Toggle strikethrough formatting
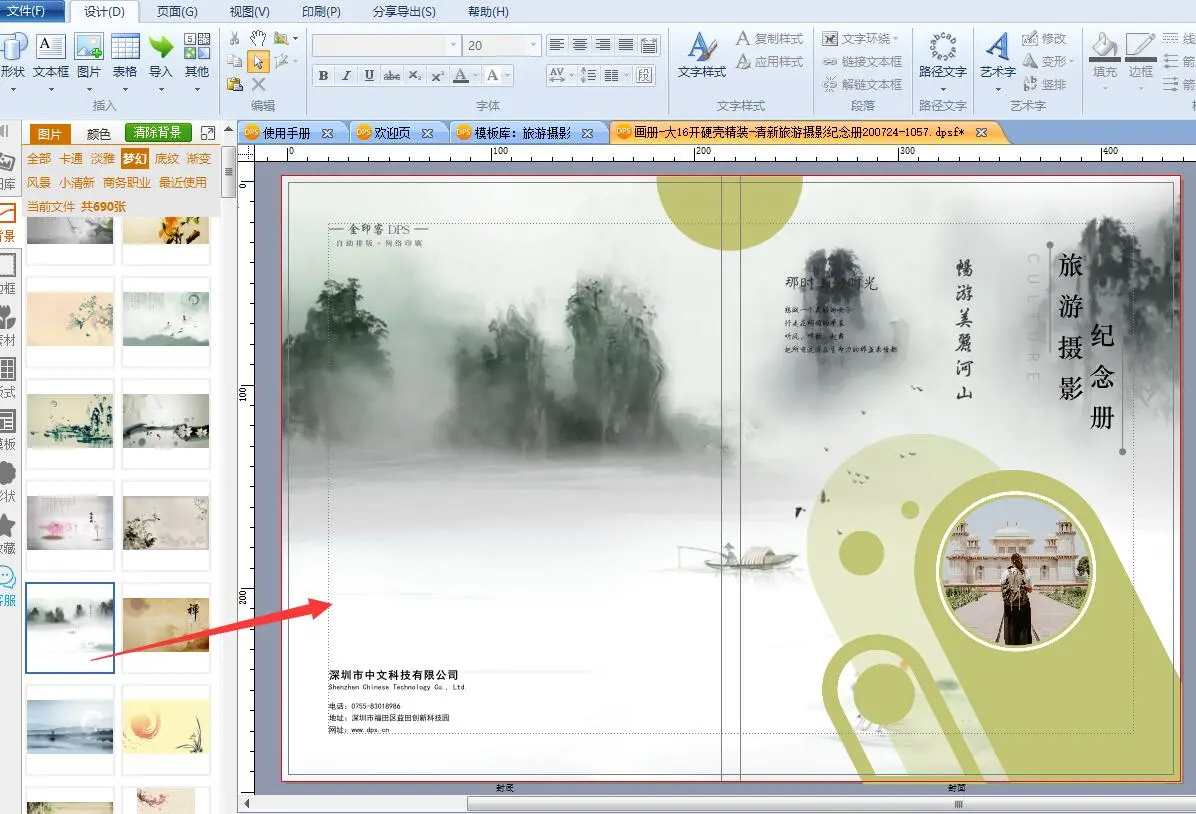 pyautogui.click(x=392, y=75)
